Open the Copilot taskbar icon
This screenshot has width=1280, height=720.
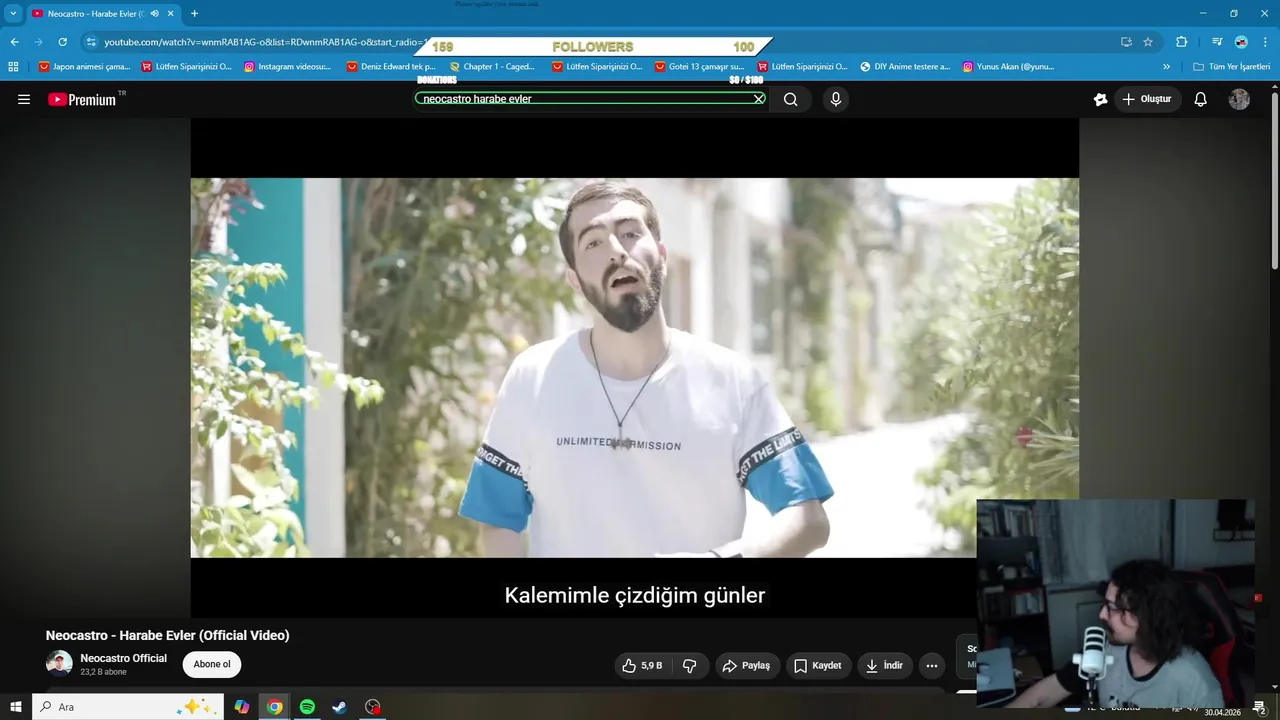(242, 707)
